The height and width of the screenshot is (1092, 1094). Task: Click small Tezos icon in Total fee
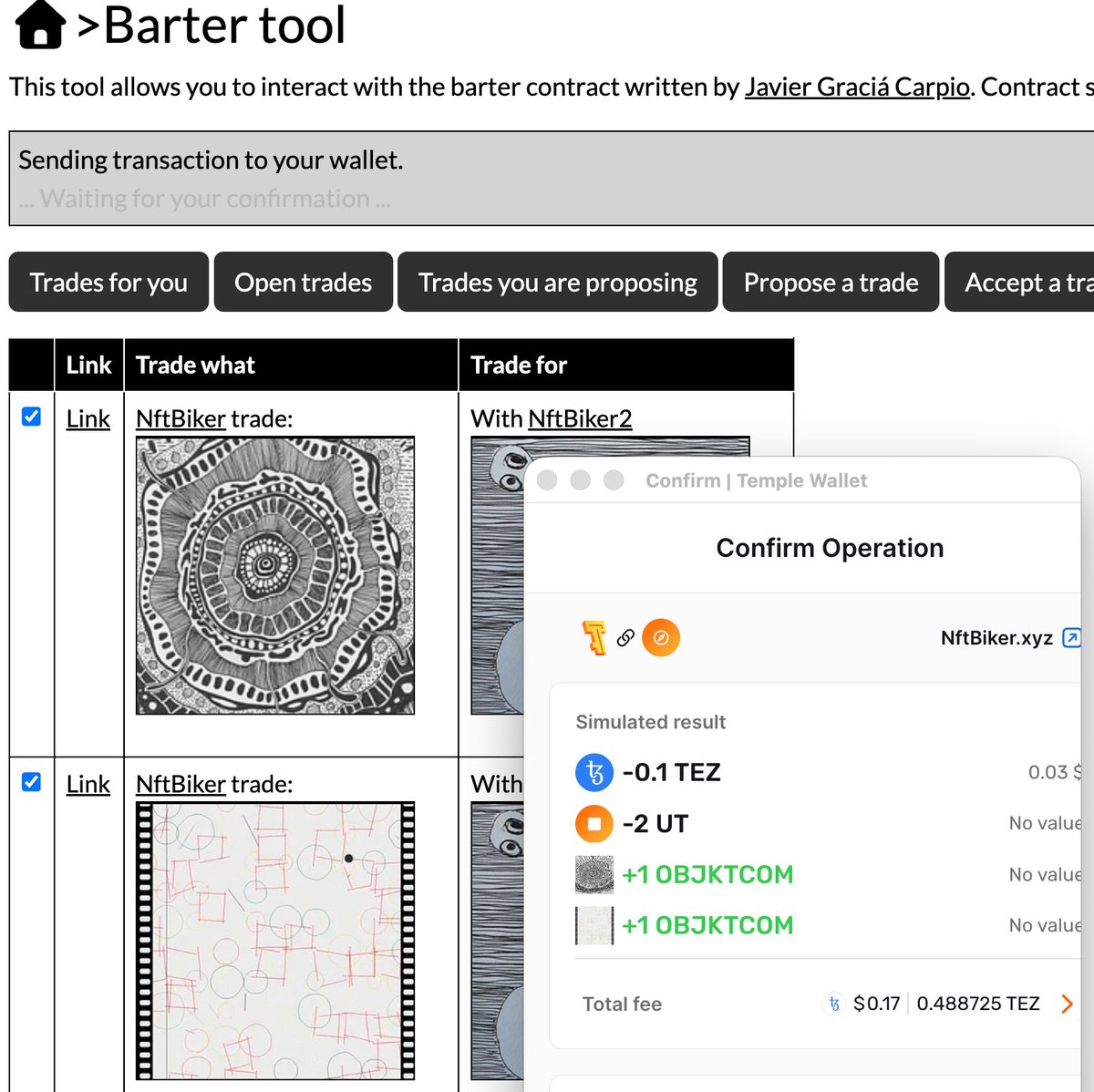834,1004
